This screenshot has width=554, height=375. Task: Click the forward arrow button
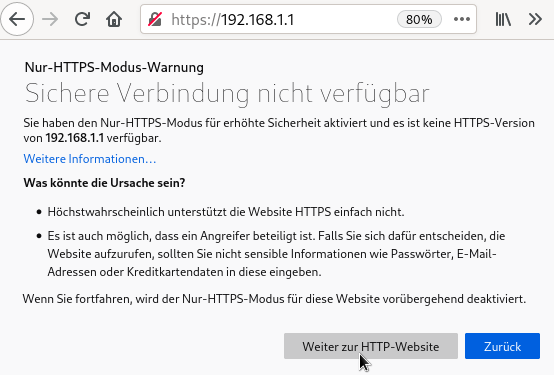50,19
